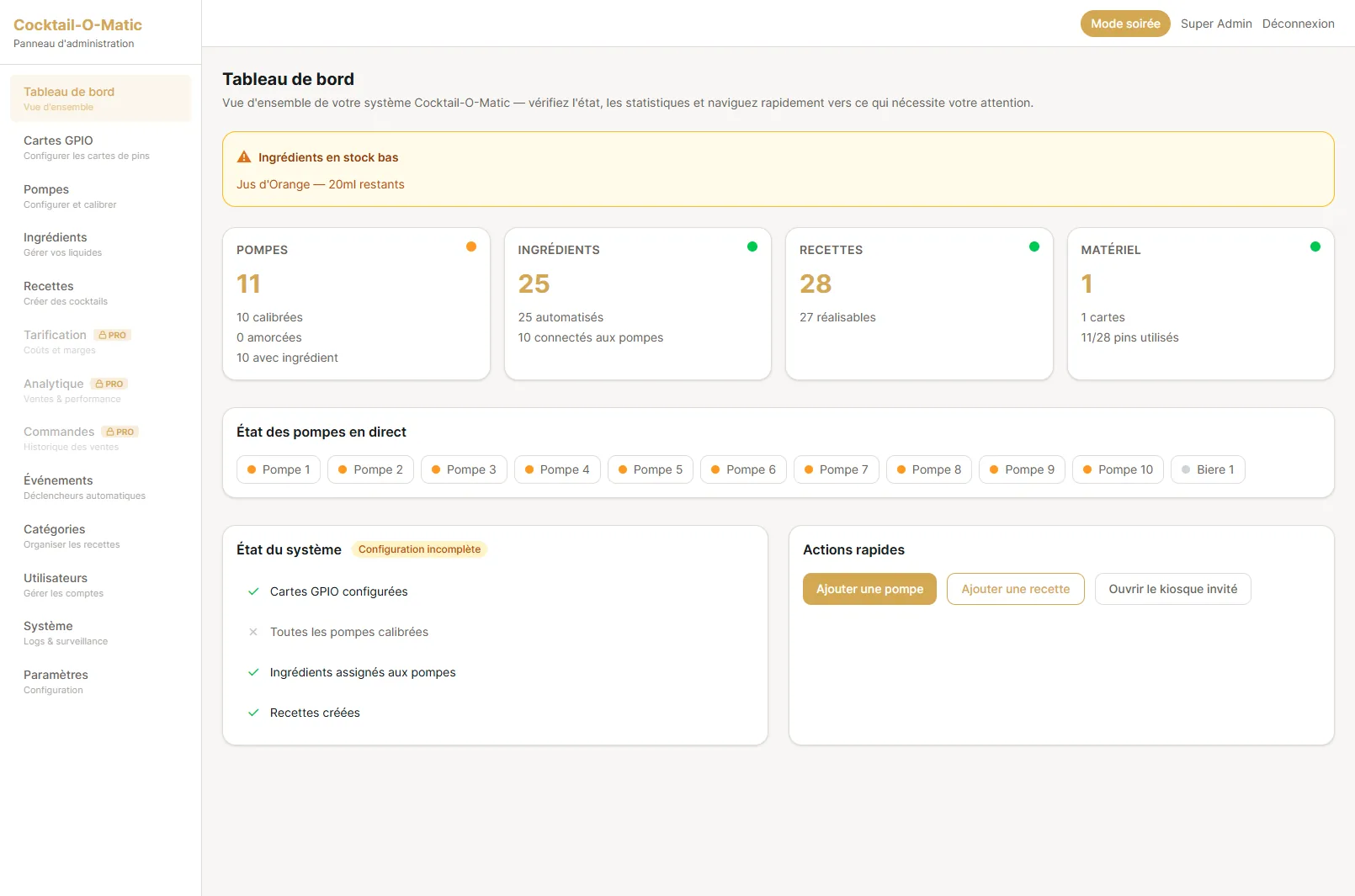The width and height of the screenshot is (1355, 896).
Task: Click the green status dot on Ingrédients card
Action: coord(752,247)
